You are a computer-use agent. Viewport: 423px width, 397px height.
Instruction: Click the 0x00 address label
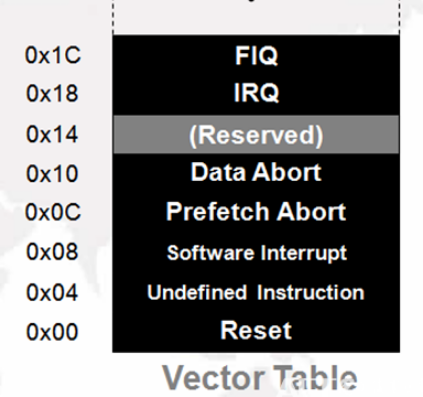click(x=52, y=332)
